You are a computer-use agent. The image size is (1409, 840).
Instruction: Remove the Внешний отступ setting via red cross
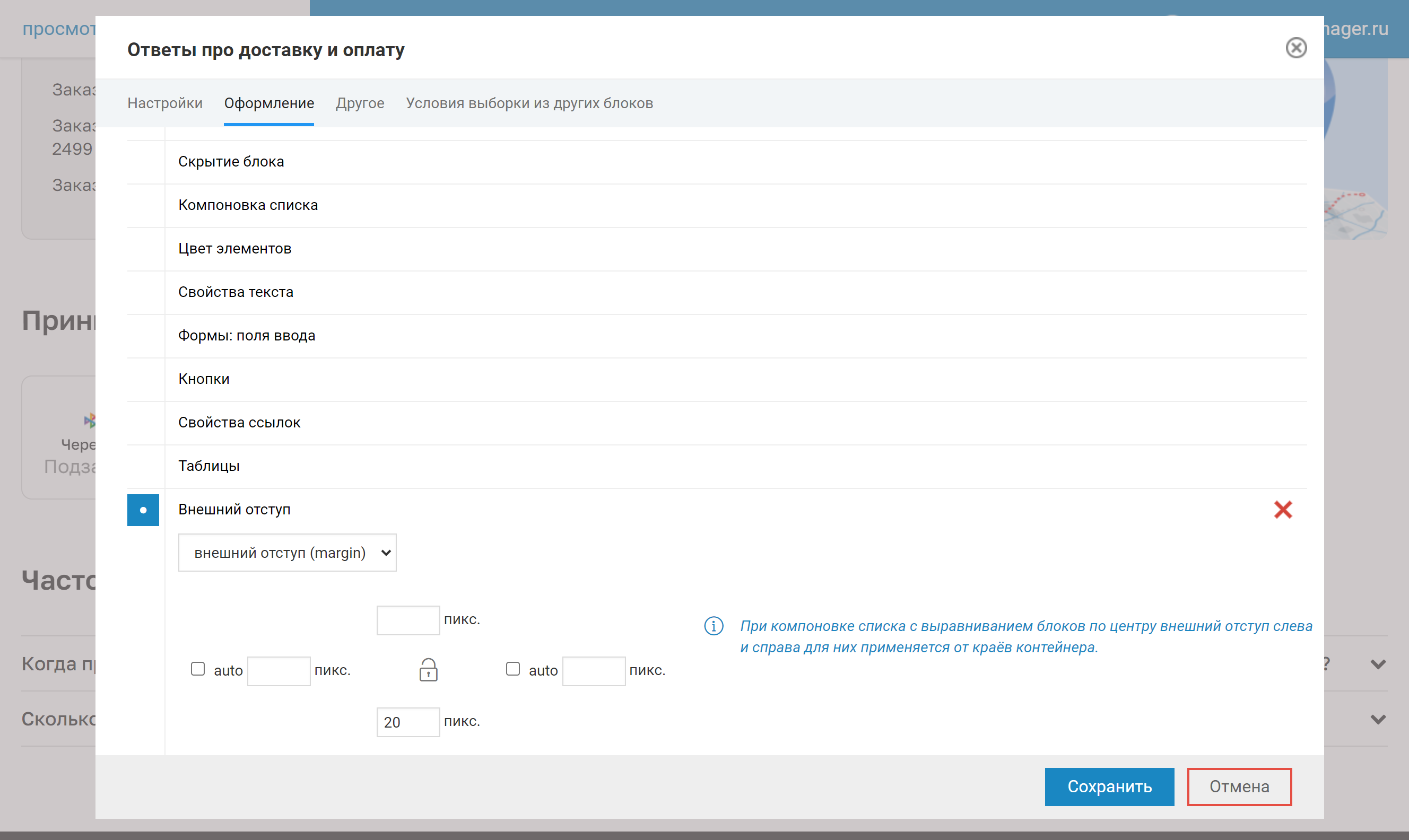point(1282,510)
